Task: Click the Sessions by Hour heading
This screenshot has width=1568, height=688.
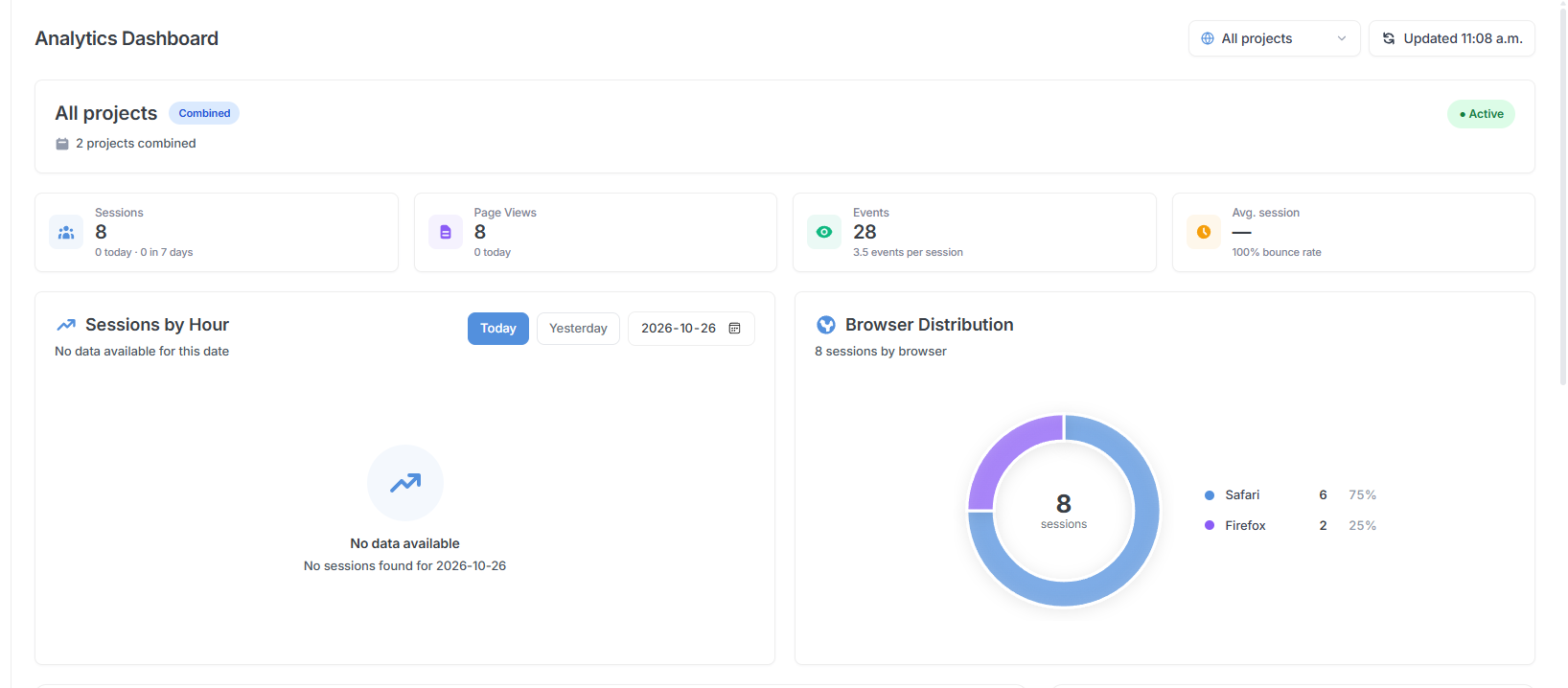Action: (157, 325)
